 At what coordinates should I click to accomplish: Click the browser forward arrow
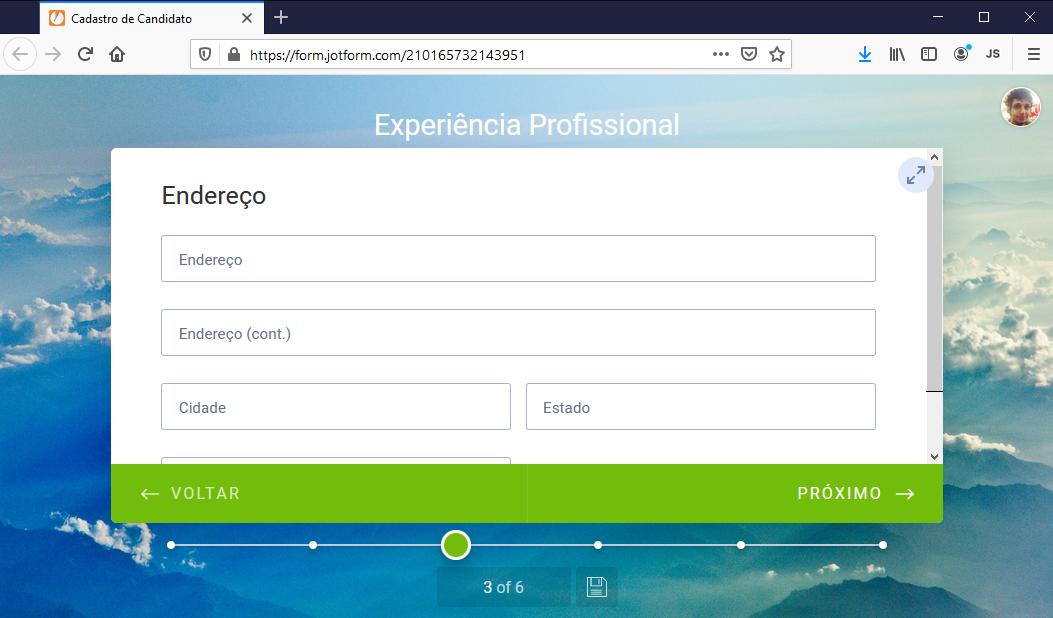(x=53, y=54)
